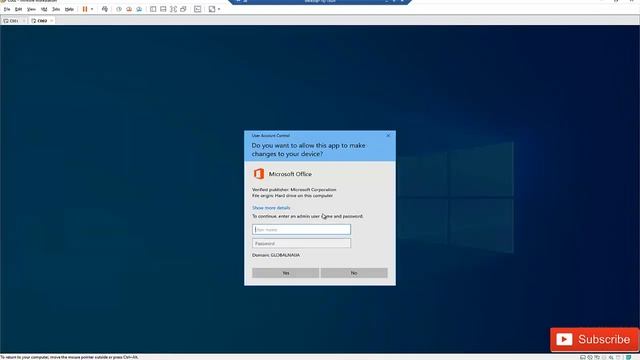Click Verified publisher Microsoft Corporation text
Image resolution: width=640 pixels, height=360 pixels.
click(x=294, y=189)
